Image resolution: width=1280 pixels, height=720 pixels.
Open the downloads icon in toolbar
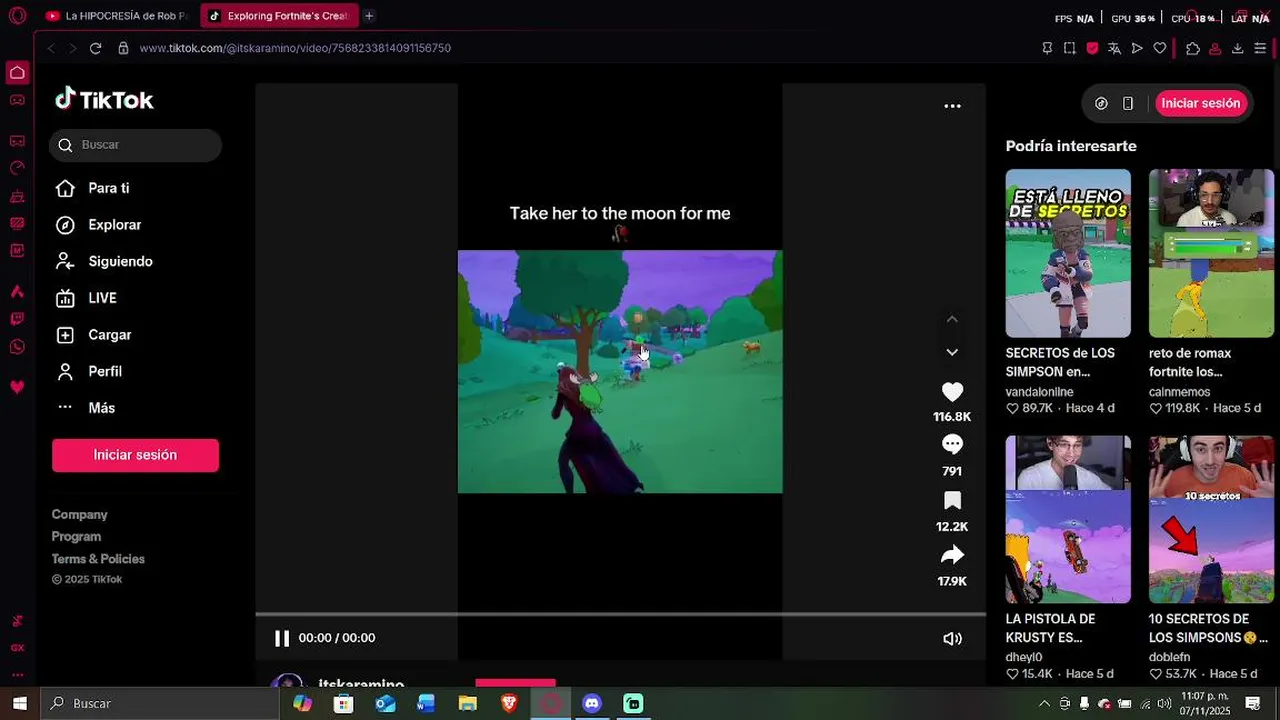click(1237, 48)
